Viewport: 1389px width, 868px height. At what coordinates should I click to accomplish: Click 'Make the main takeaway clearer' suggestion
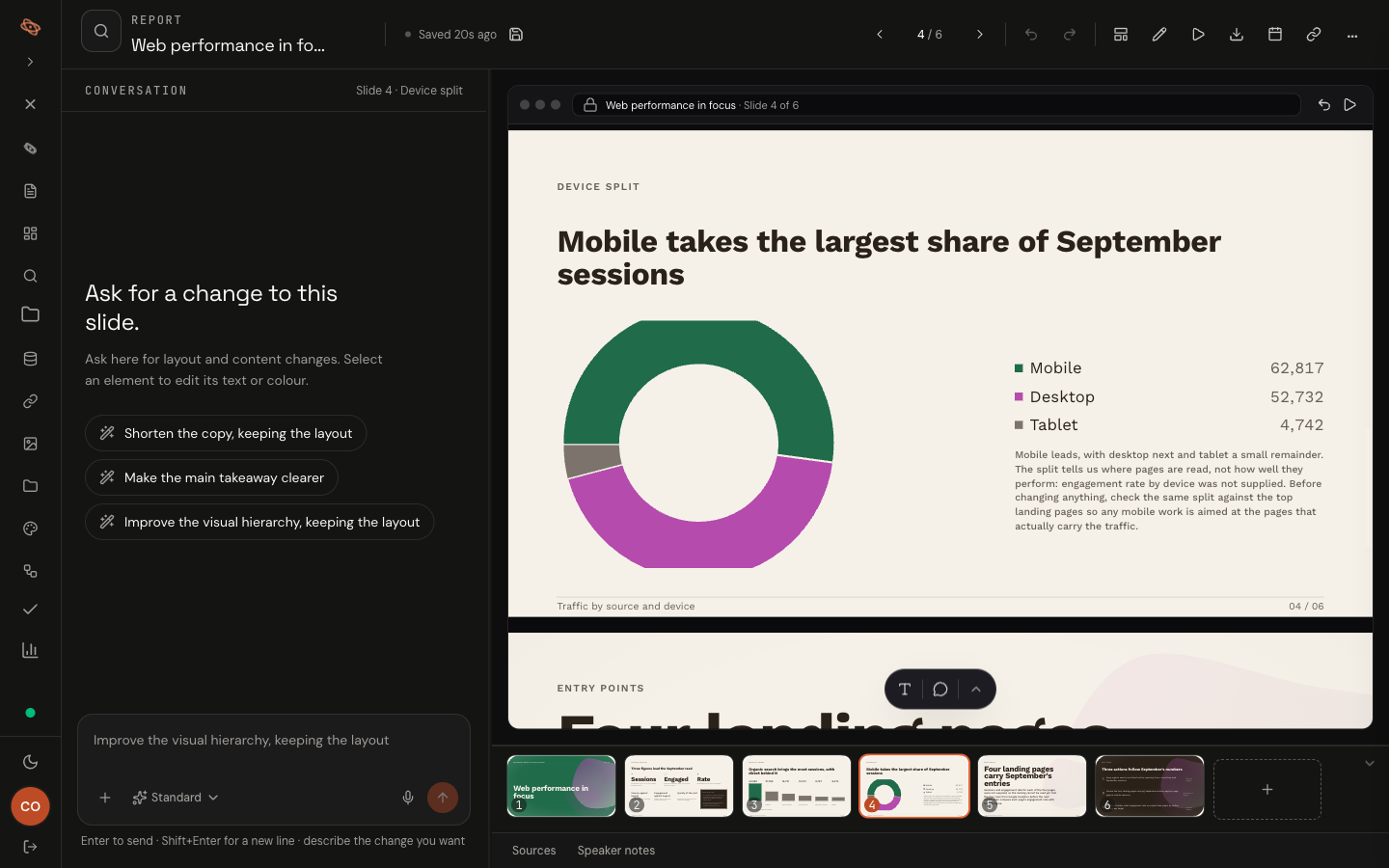coord(211,477)
